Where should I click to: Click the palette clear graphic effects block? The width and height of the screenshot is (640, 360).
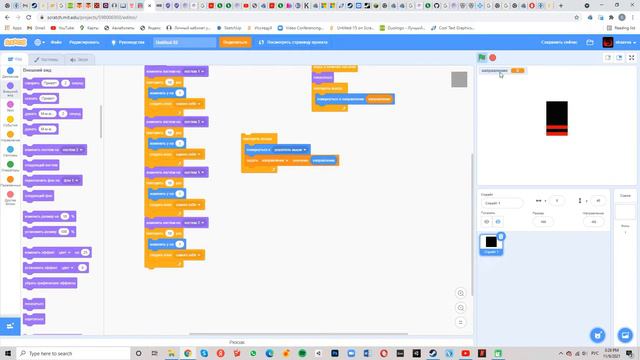point(50,283)
